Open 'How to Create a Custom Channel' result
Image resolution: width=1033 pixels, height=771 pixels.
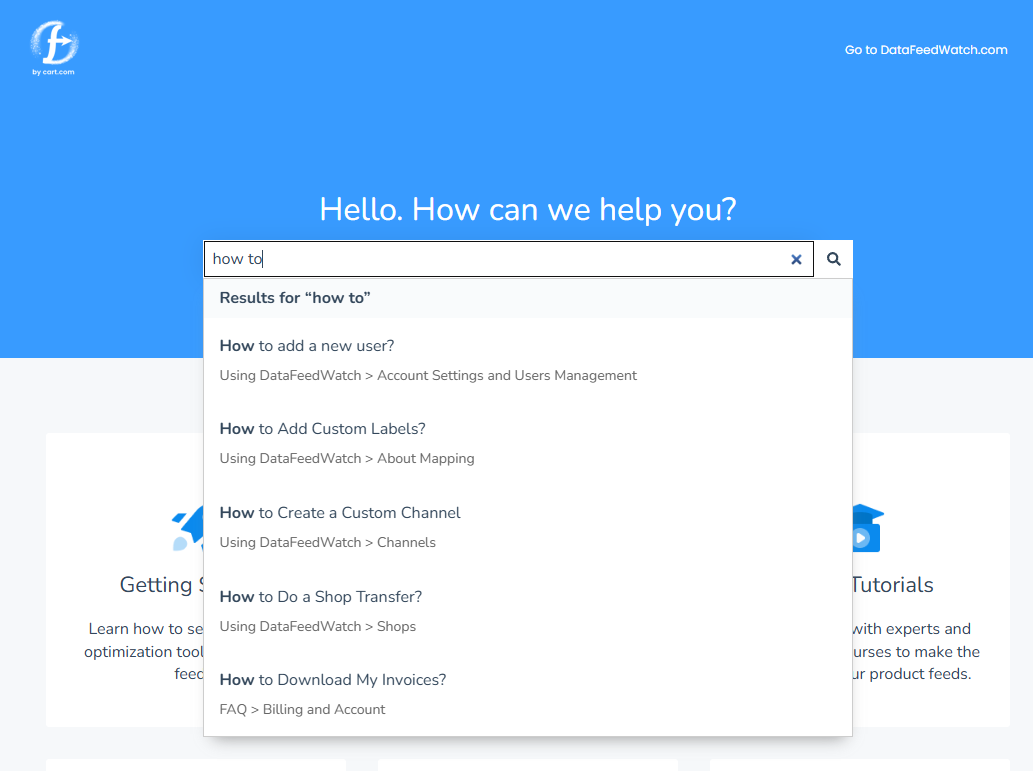pyautogui.click(x=340, y=512)
